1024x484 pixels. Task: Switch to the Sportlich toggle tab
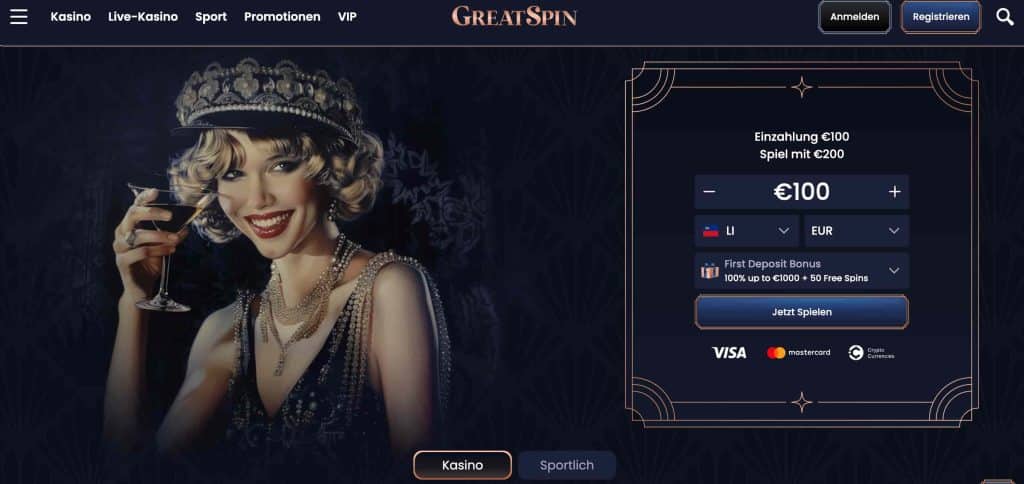[567, 465]
